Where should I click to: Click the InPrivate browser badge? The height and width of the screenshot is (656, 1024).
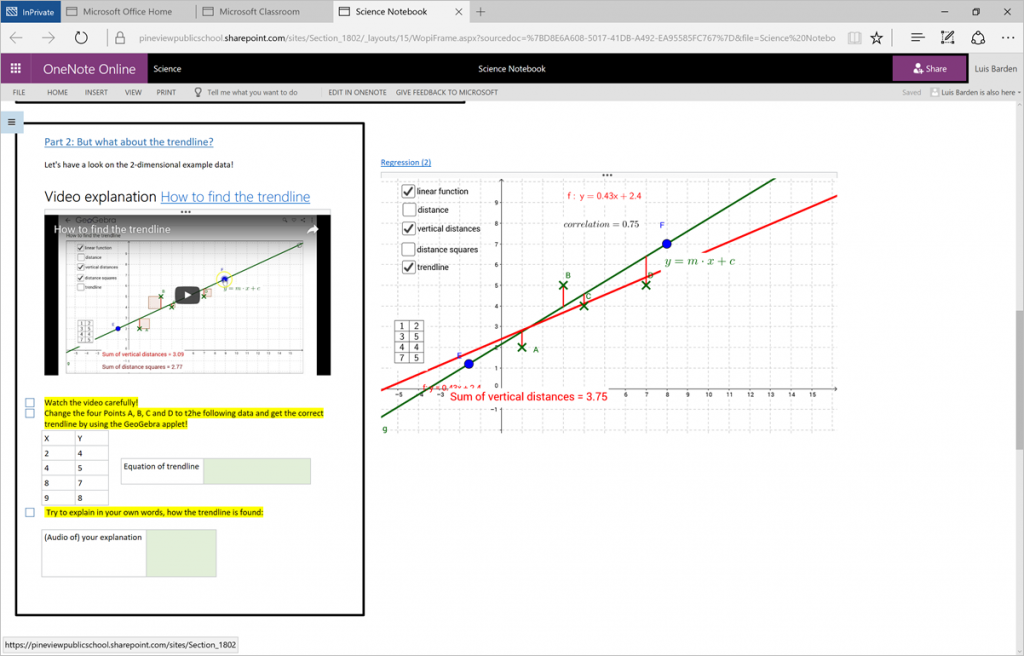[x=30, y=12]
